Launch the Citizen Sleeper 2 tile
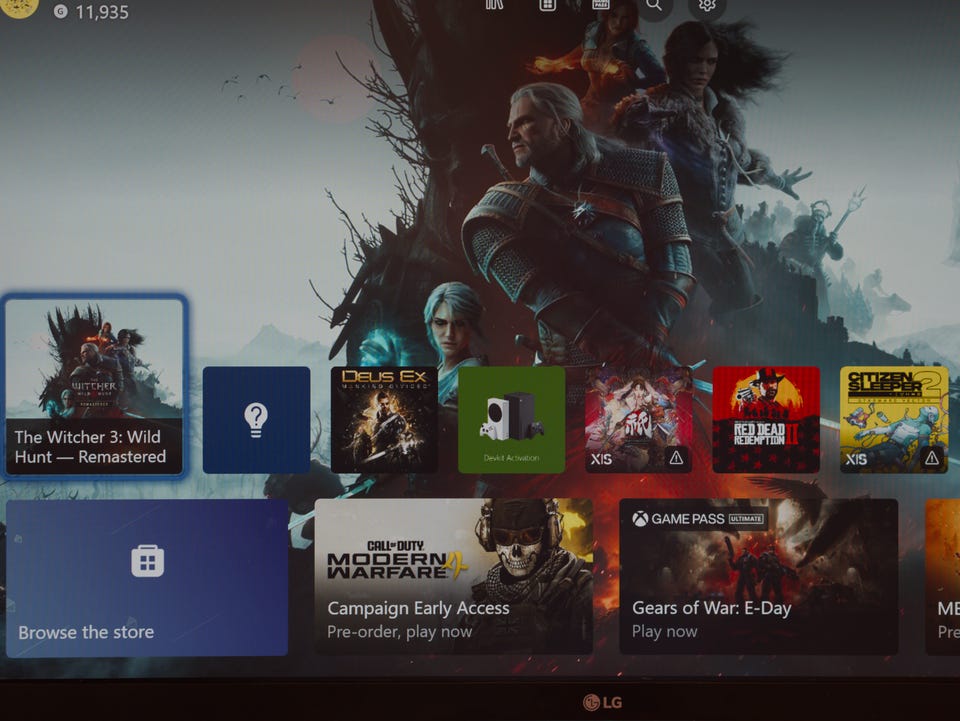 (x=894, y=420)
